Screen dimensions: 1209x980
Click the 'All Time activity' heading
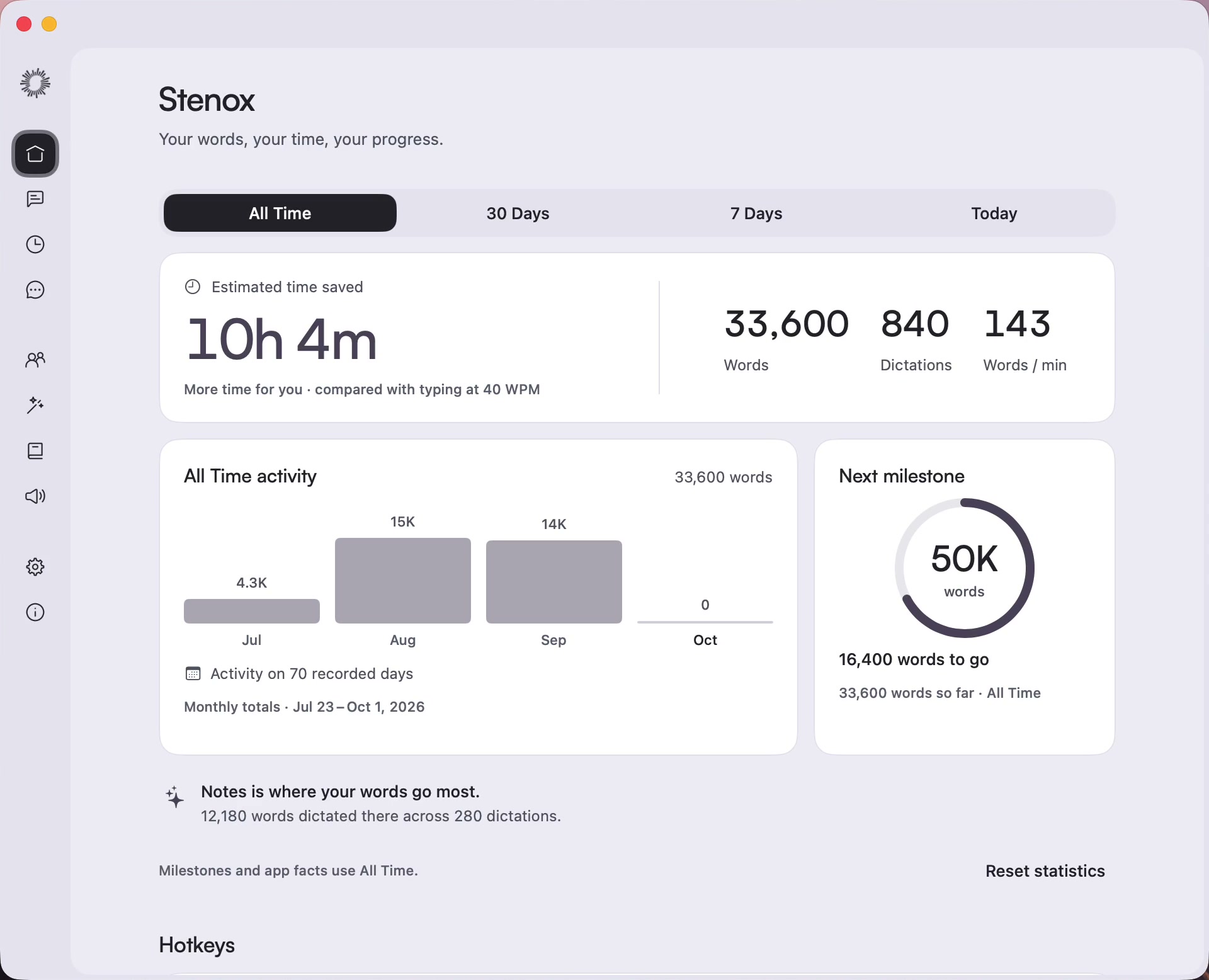[250, 476]
